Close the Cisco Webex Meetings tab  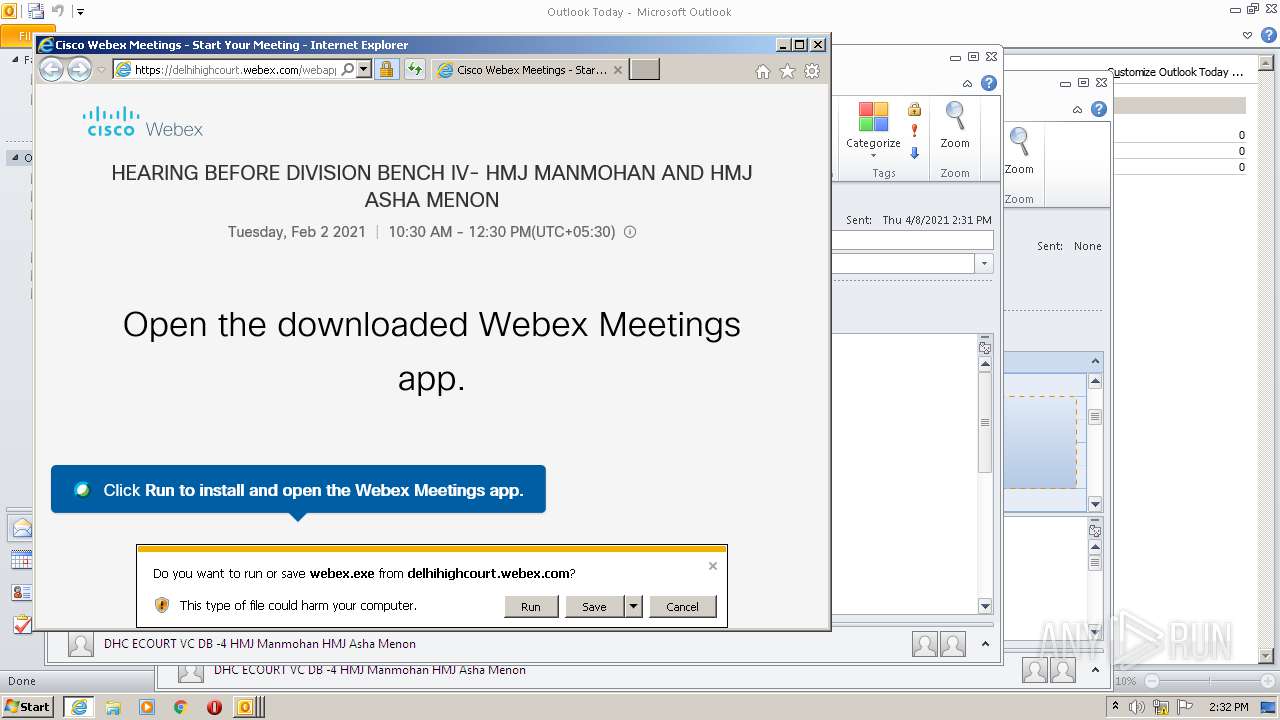click(x=618, y=70)
